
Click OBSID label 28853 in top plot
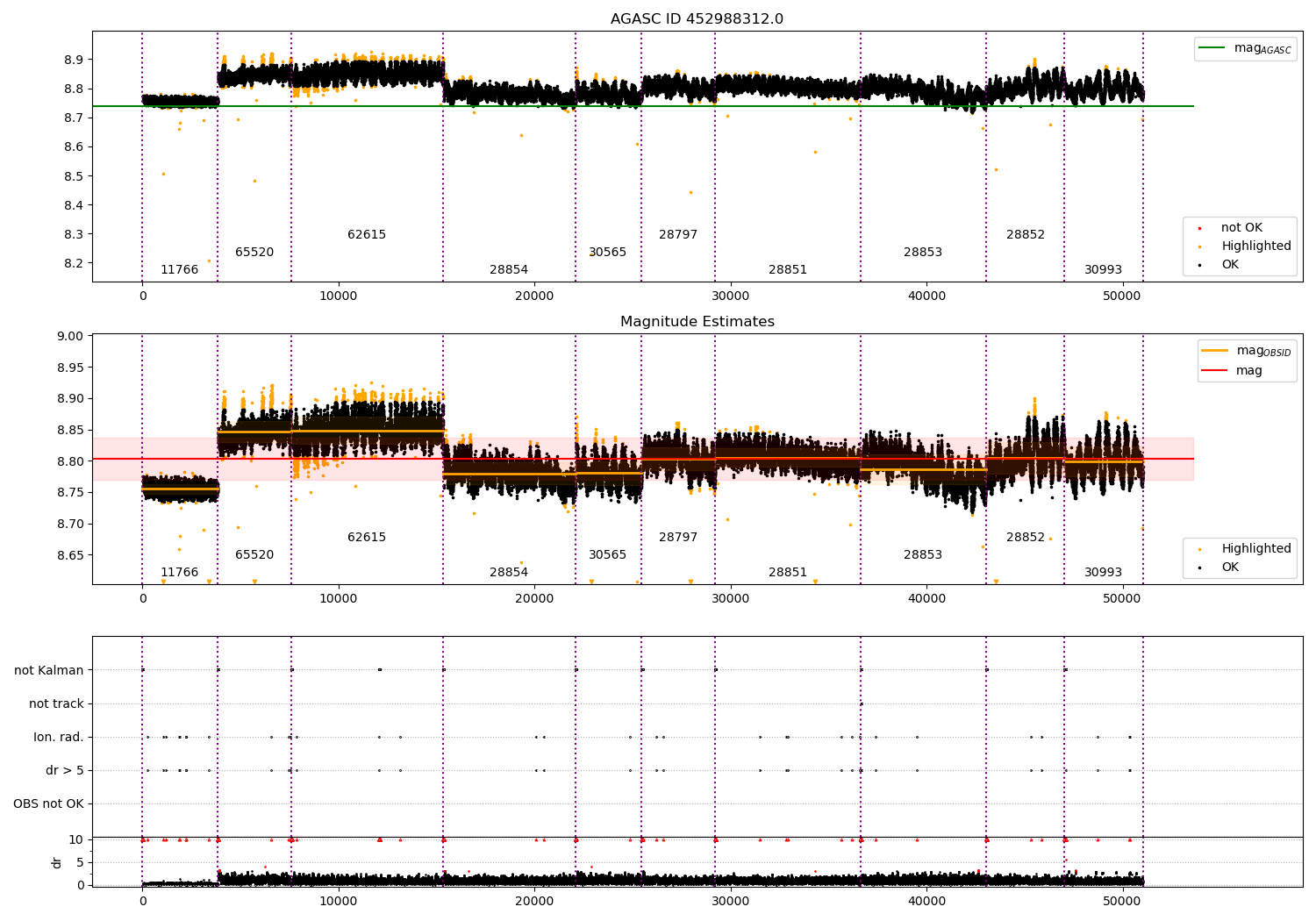(923, 253)
